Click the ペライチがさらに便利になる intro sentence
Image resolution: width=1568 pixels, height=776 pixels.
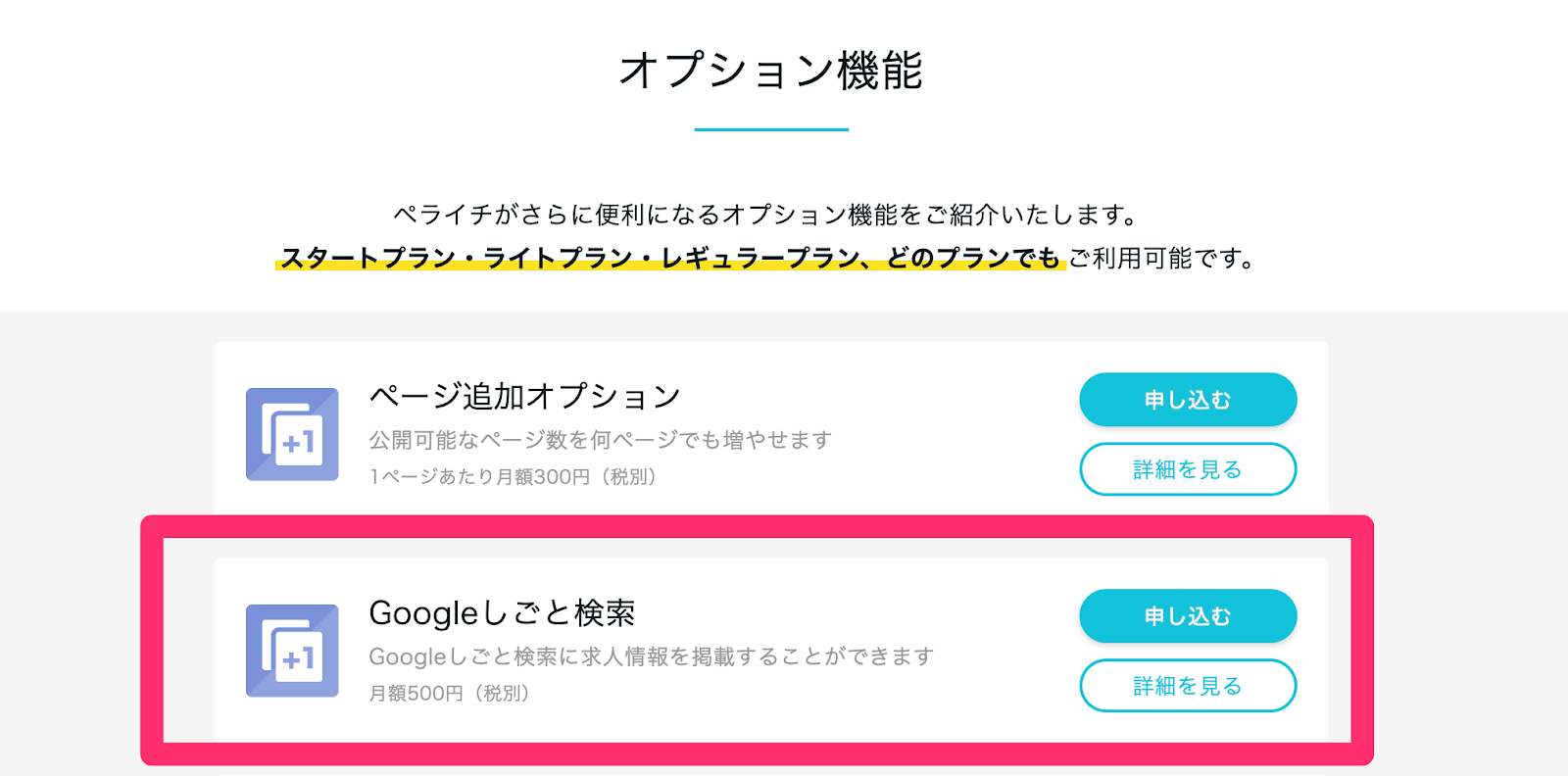766,215
